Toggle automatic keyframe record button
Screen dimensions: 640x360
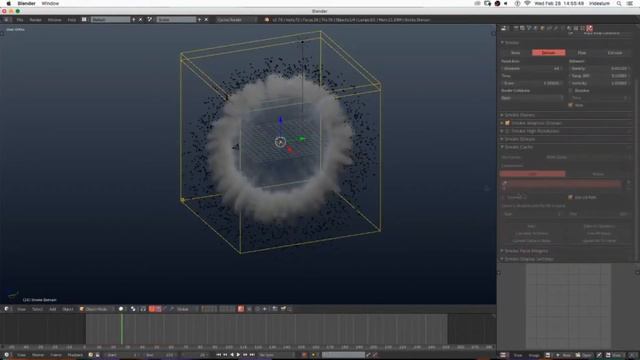[x=304, y=355]
